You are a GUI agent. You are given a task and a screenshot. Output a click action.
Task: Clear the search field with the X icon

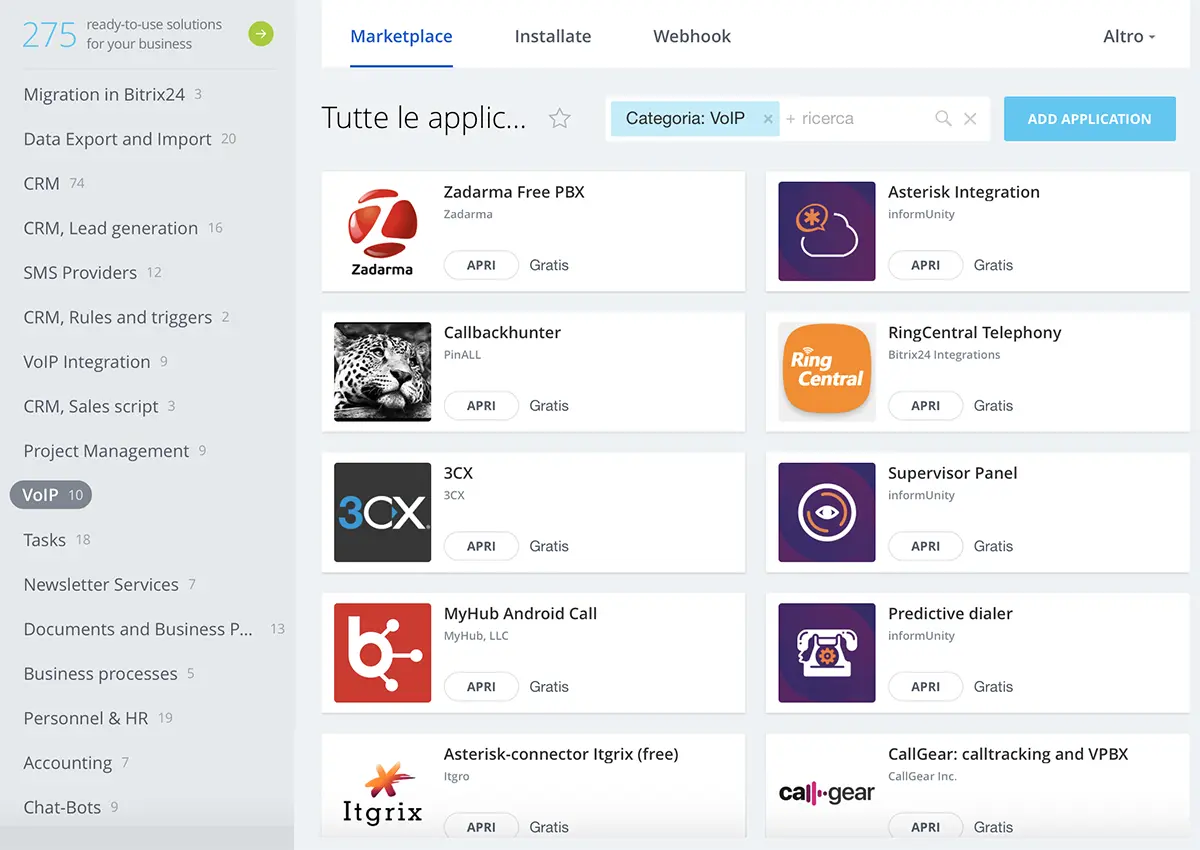pyautogui.click(x=970, y=119)
